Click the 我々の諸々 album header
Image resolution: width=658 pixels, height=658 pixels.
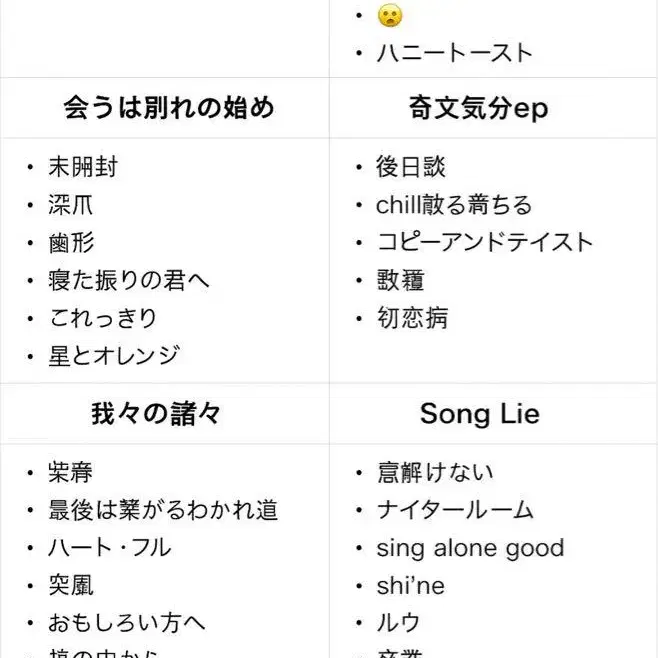(156, 413)
